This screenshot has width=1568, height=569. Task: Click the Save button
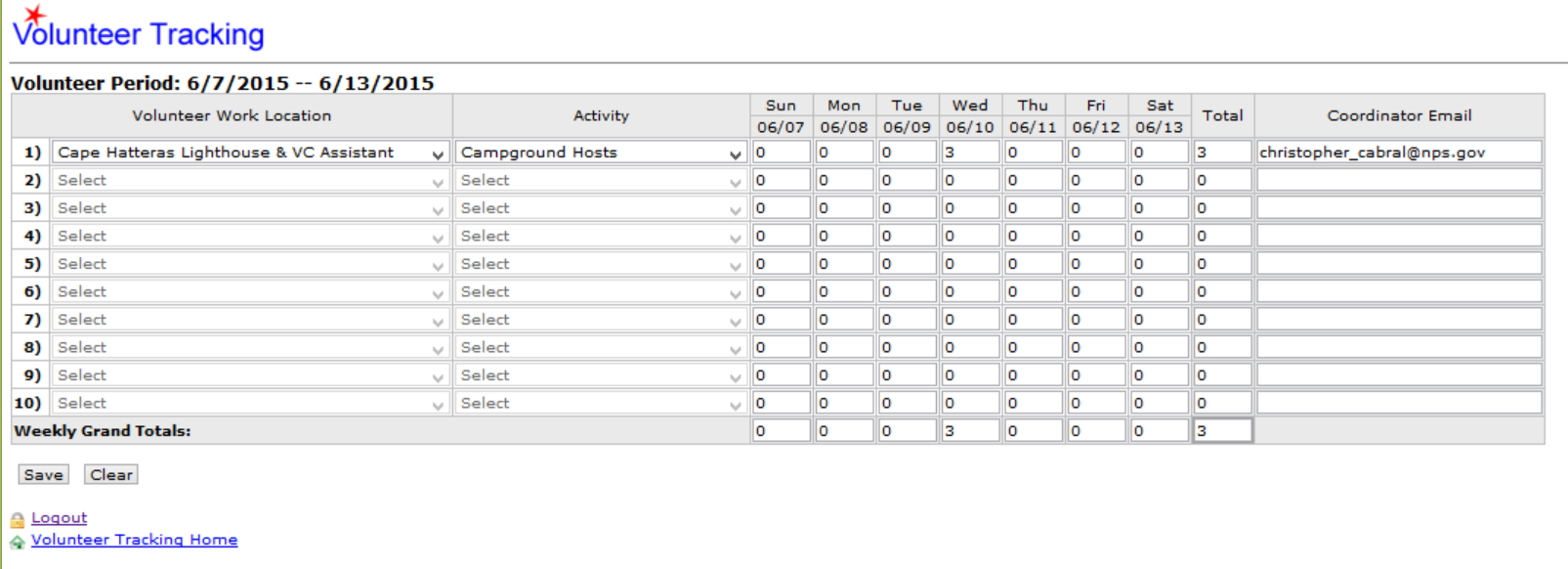click(44, 474)
